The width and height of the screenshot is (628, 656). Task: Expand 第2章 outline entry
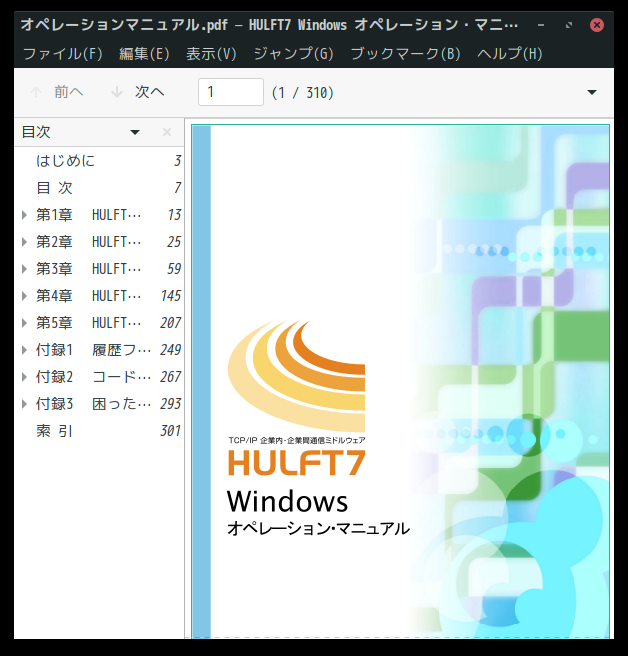pyautogui.click(x=24, y=242)
